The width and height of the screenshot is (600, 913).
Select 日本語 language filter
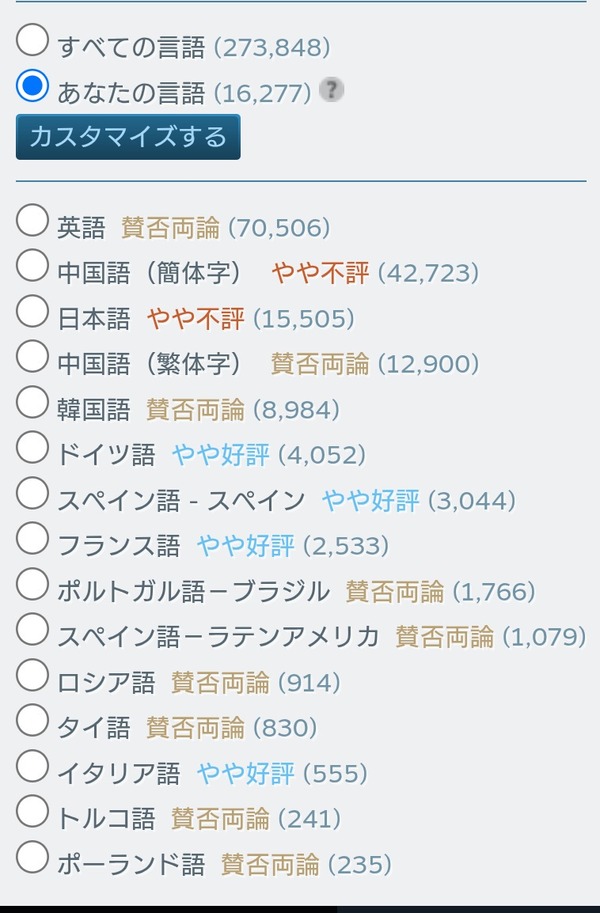32,312
